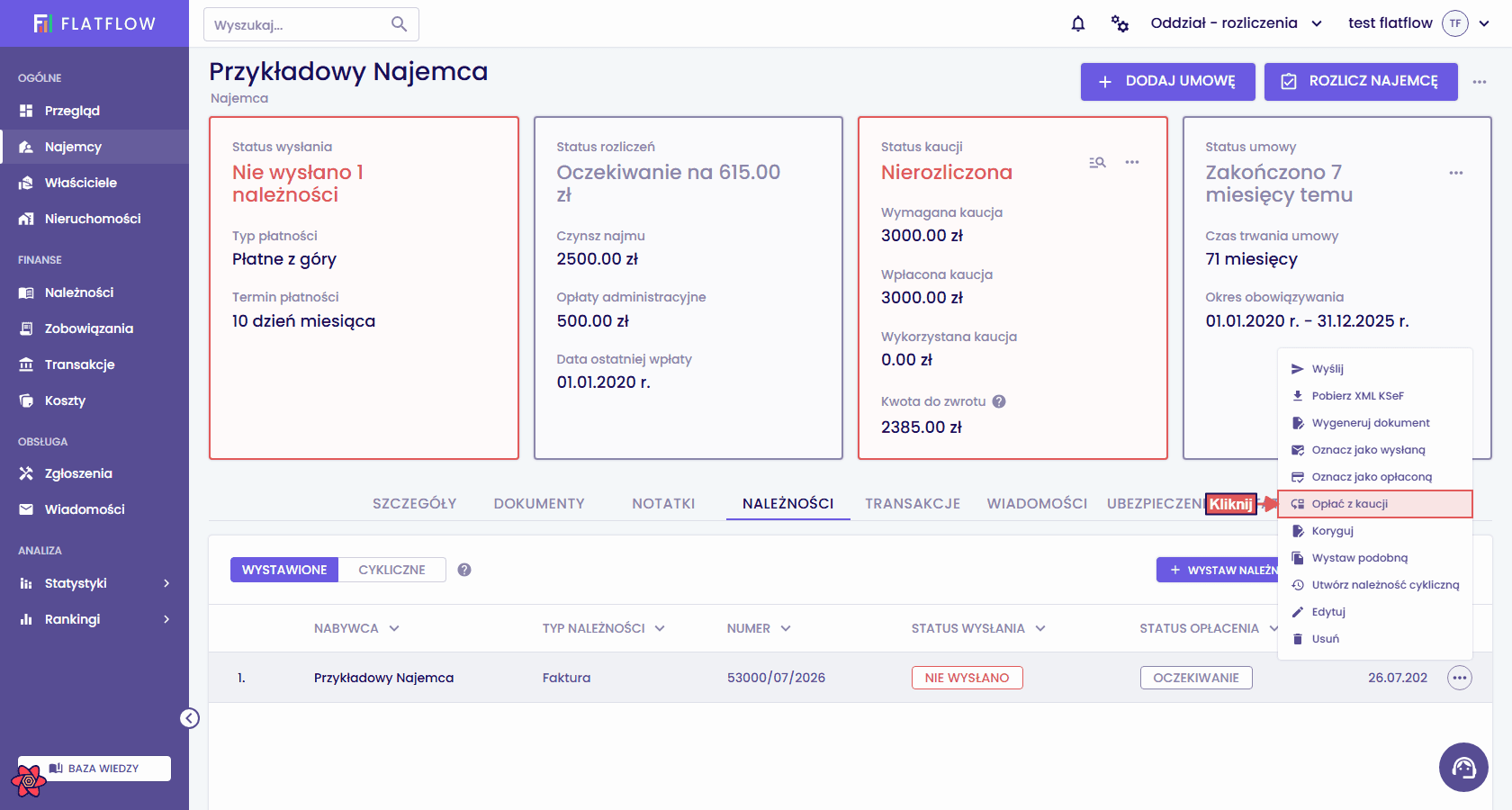The height and width of the screenshot is (810, 1512).
Task: Click the search magnifier icon
Action: [399, 24]
